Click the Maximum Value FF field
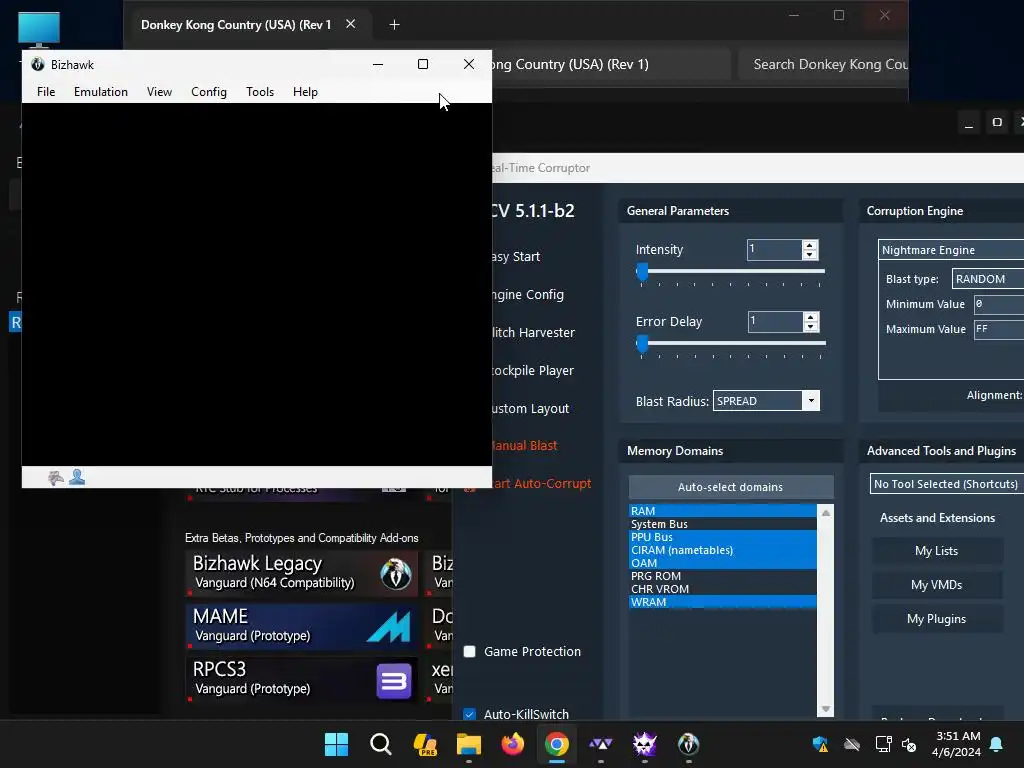This screenshot has height=768, width=1024. pos(999,329)
